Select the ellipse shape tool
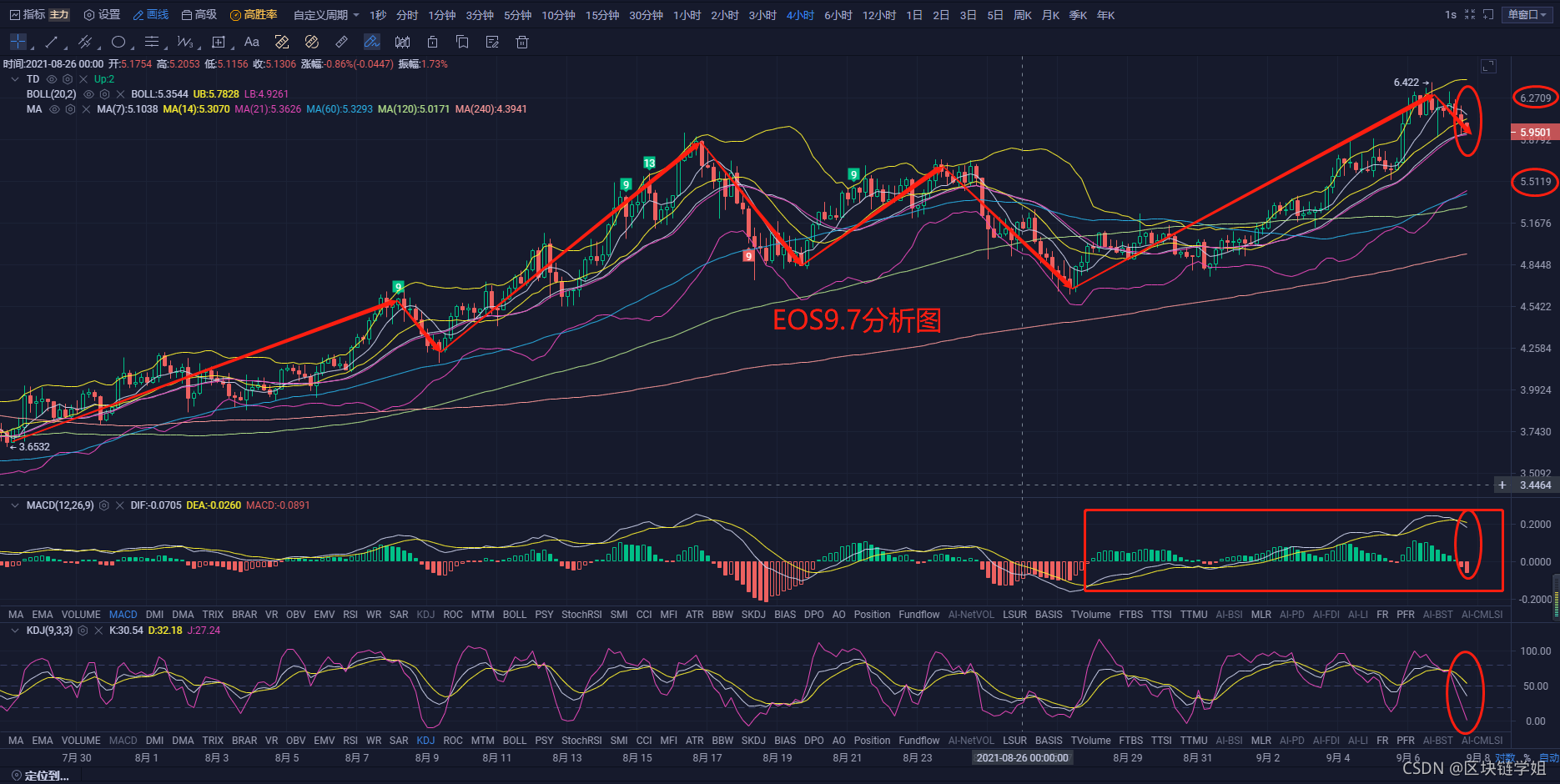The height and width of the screenshot is (784, 1560). (x=118, y=42)
